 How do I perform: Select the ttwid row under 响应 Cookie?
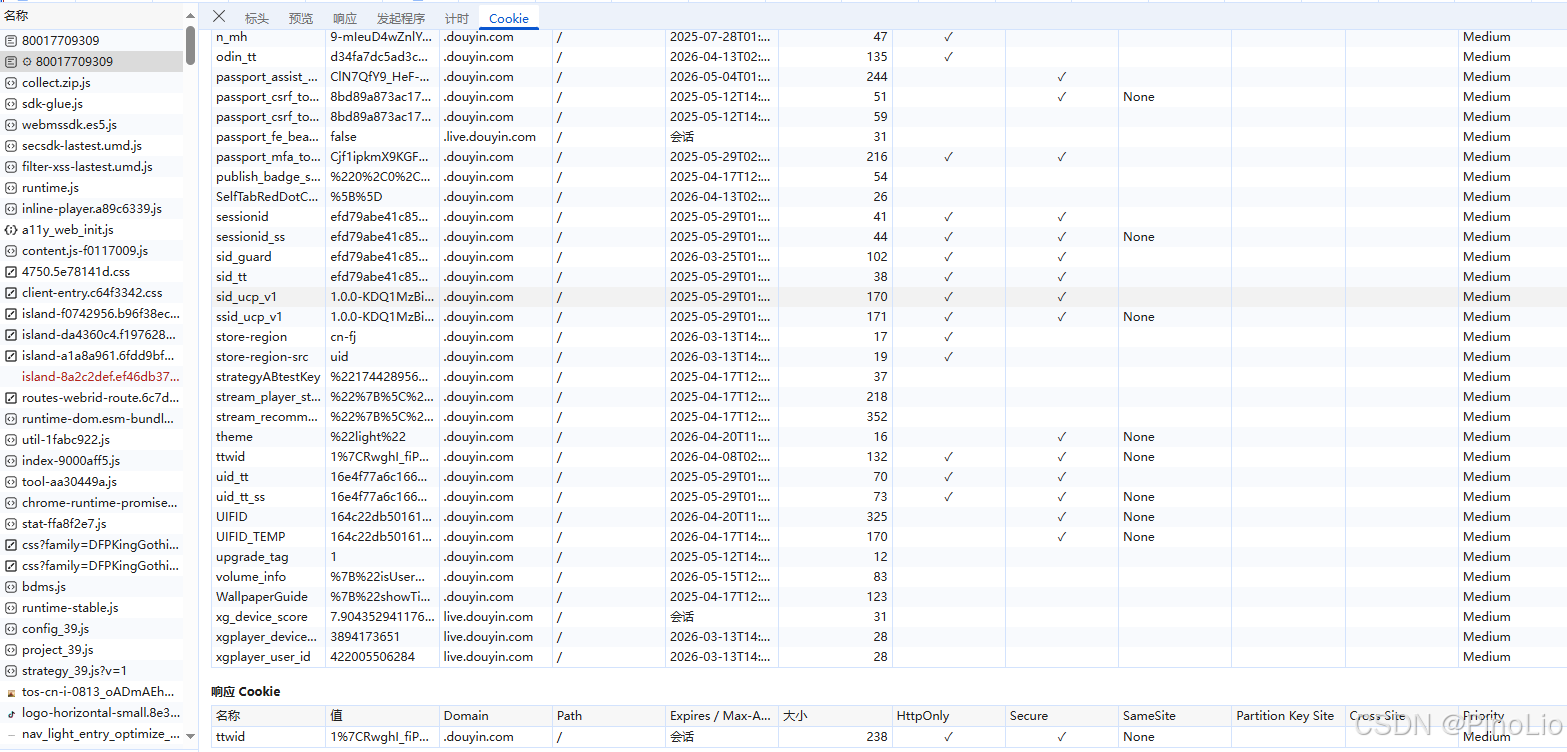click(889, 737)
